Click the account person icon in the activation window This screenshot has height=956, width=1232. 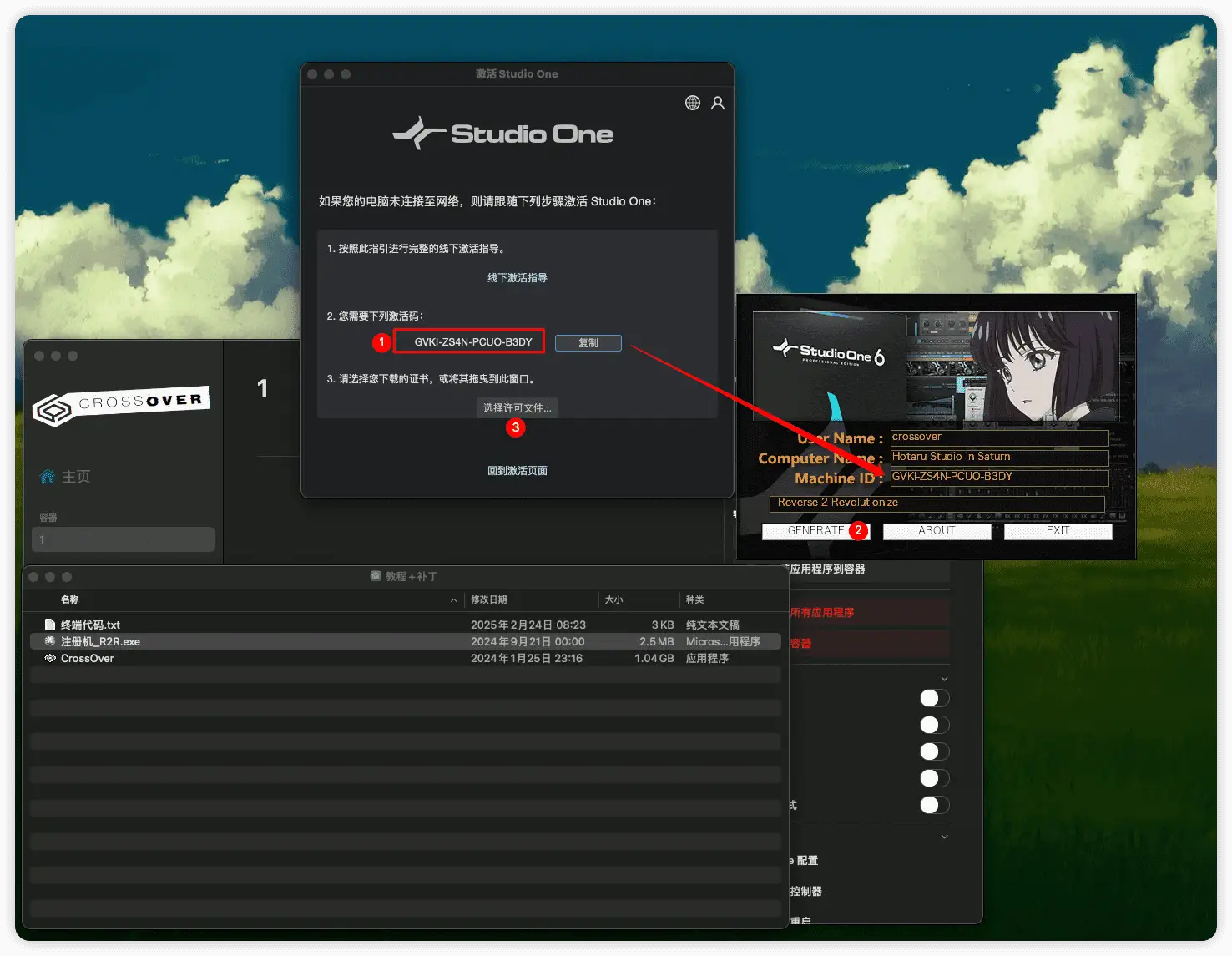click(719, 103)
